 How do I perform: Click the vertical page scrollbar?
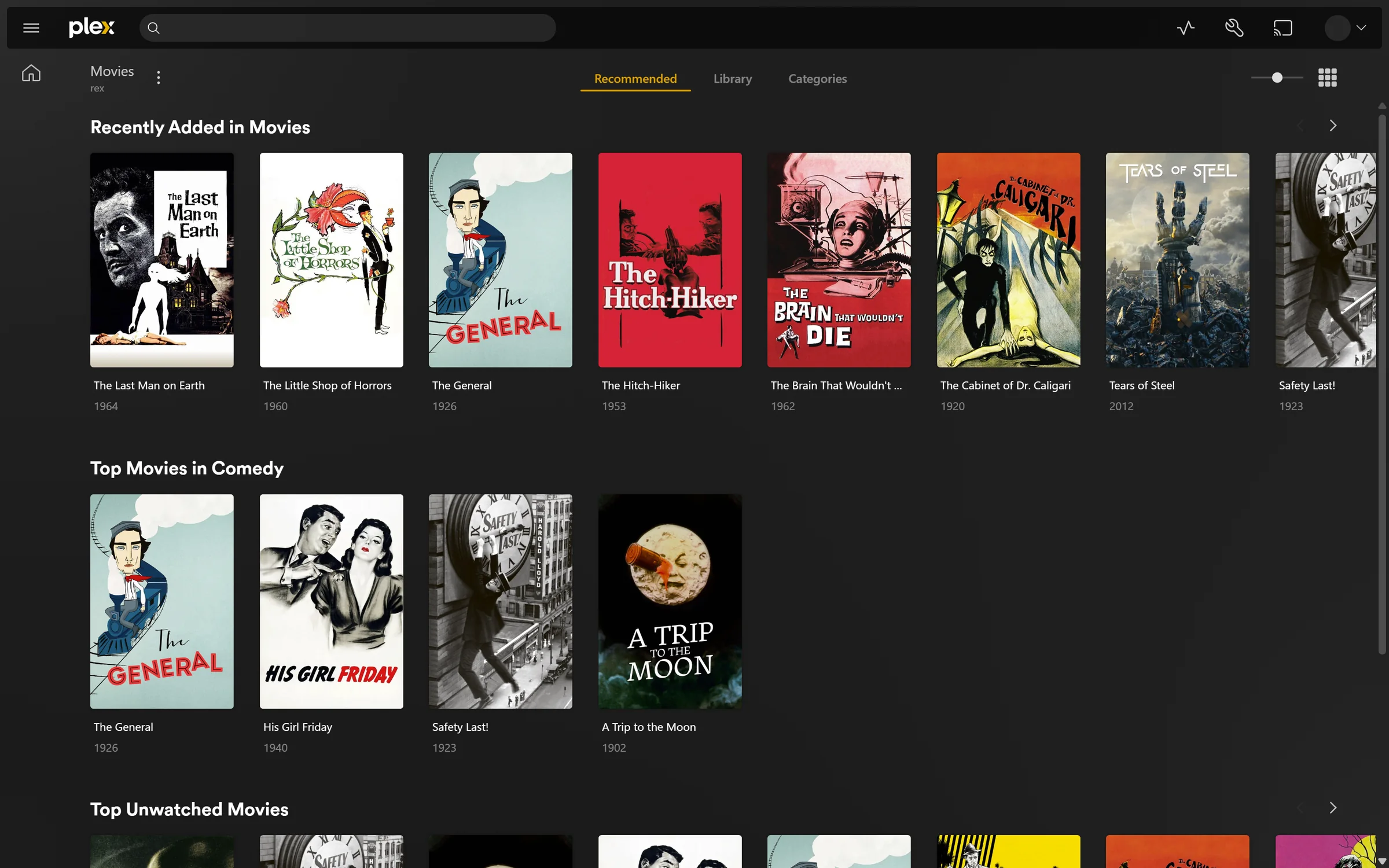pos(1381,385)
